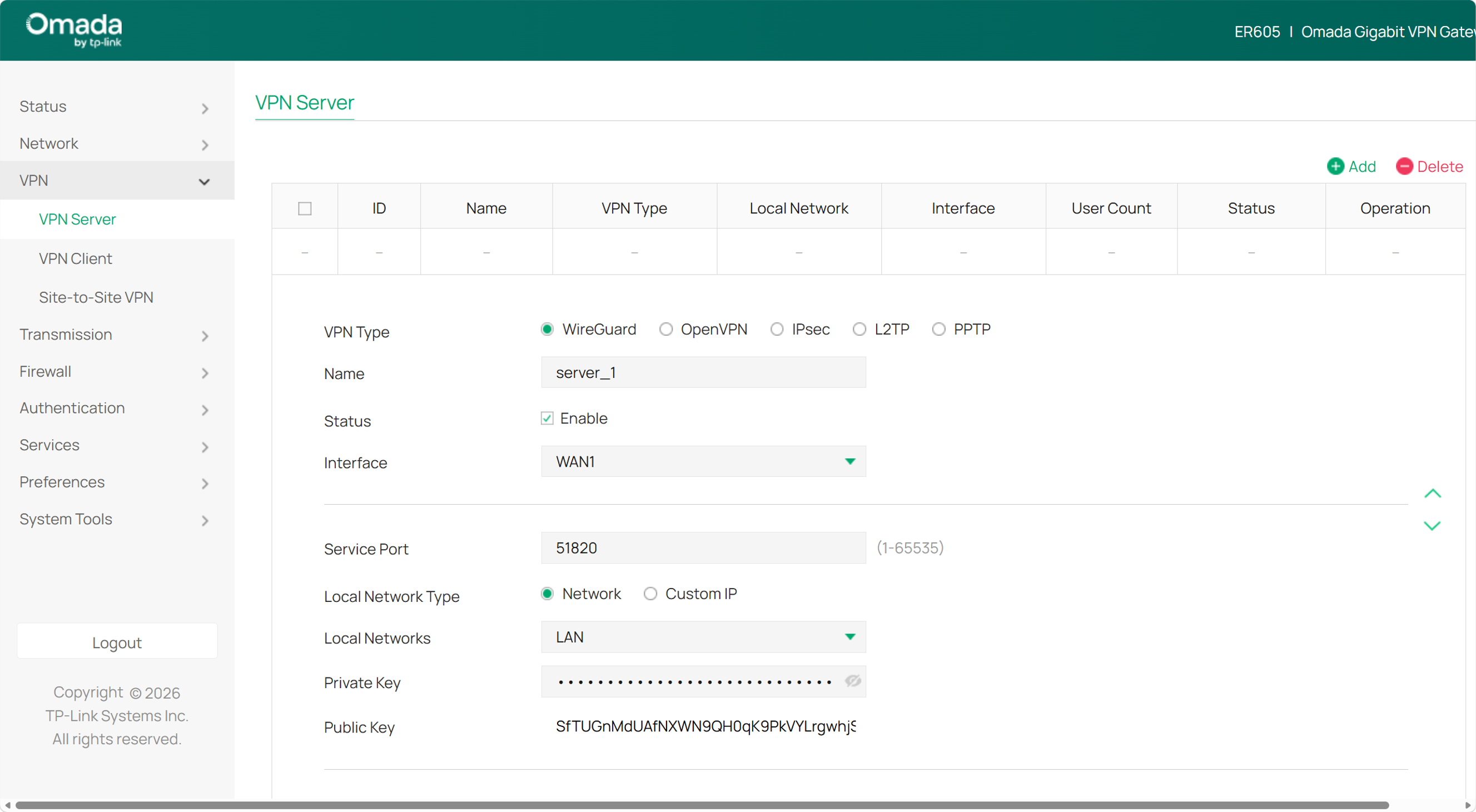Expand the Transmission sidebar menu
Screen dimensions: 1476x812
click(117, 335)
